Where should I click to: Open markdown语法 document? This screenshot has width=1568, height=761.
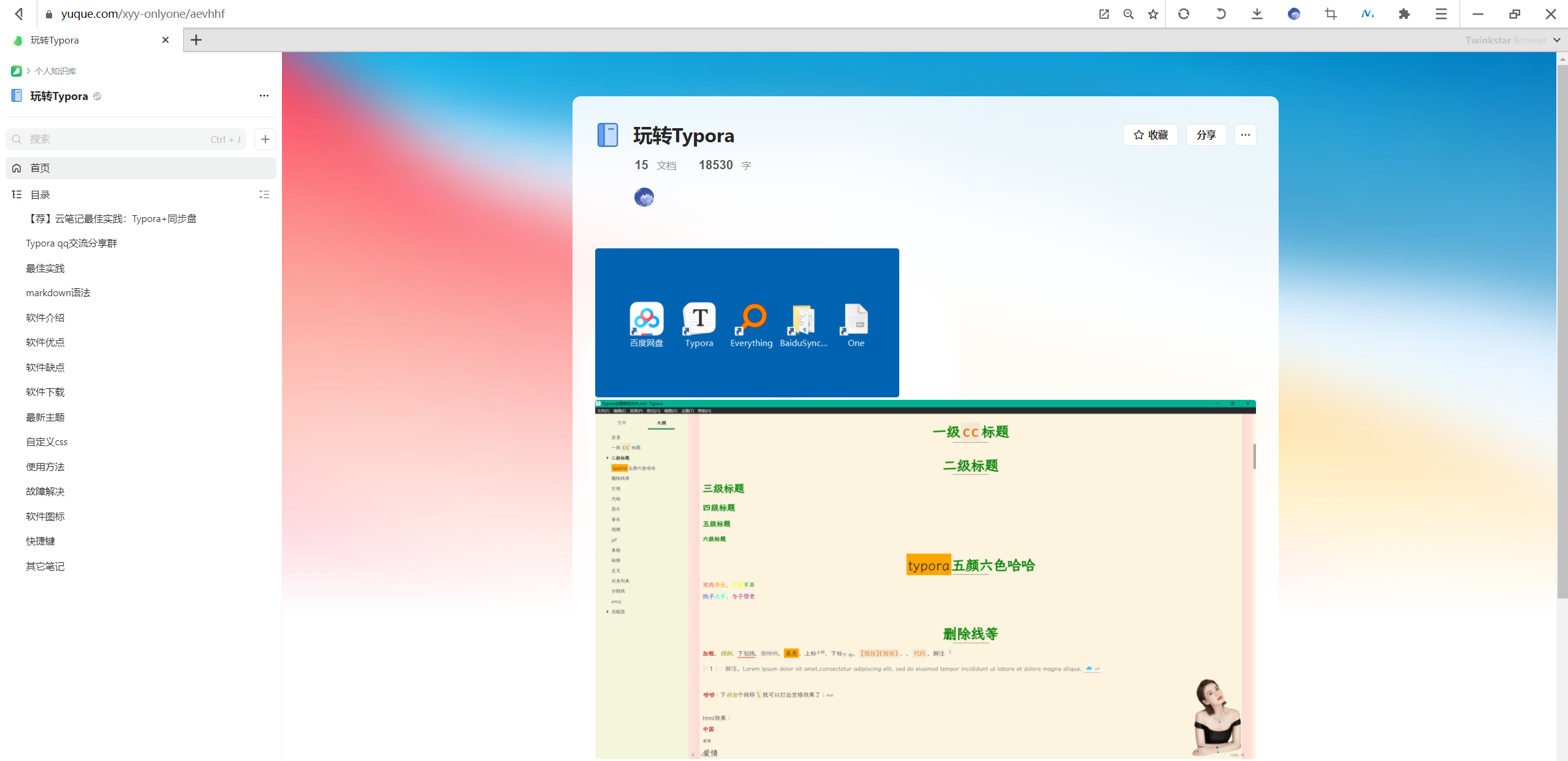[x=58, y=293]
